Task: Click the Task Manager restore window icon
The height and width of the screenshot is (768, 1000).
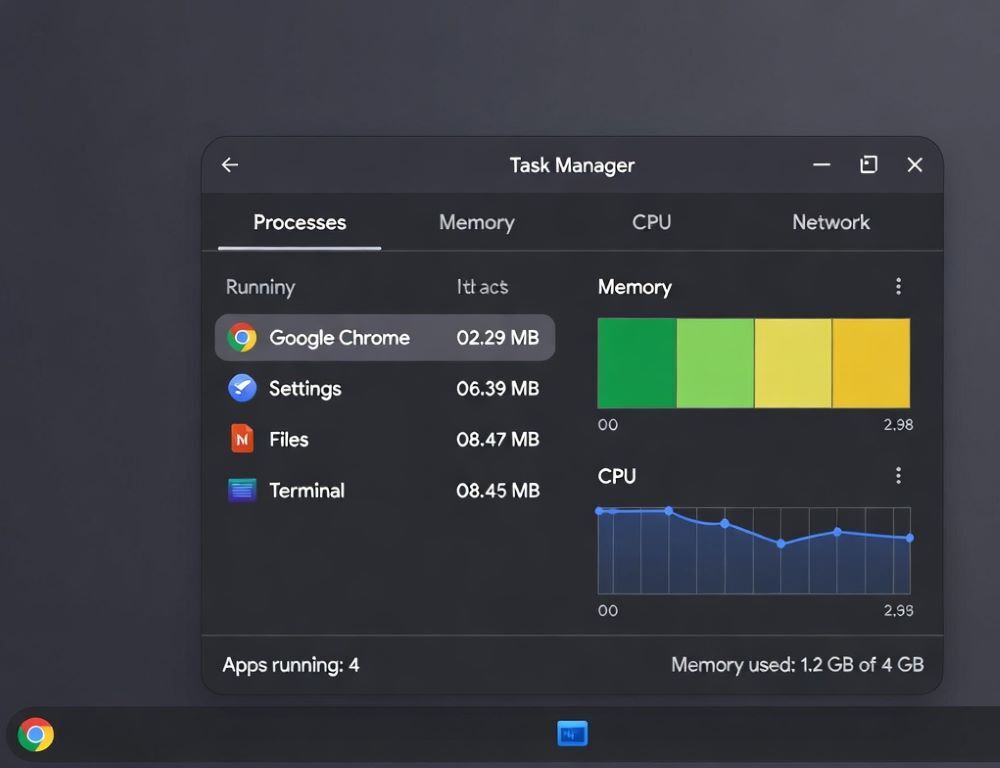Action: pos(868,164)
